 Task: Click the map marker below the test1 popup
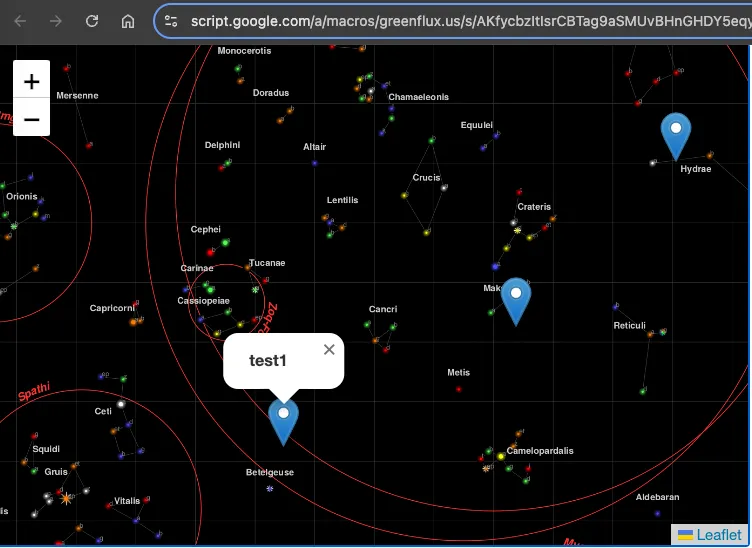coord(284,420)
